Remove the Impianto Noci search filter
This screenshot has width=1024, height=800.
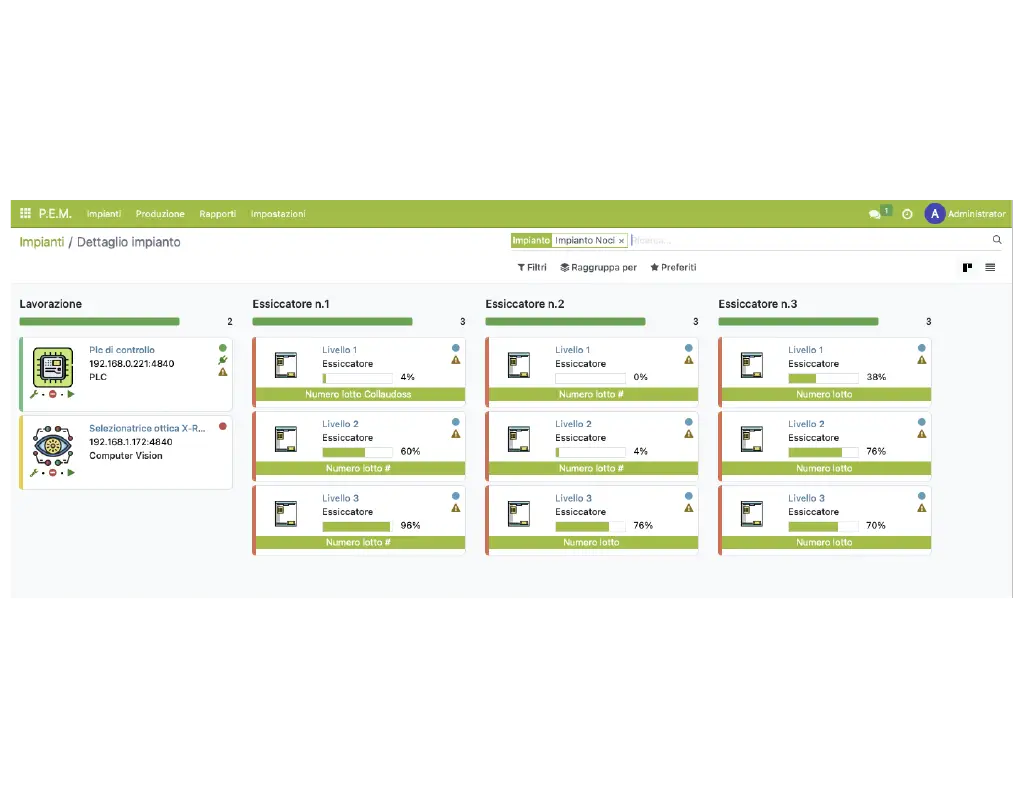(x=621, y=241)
